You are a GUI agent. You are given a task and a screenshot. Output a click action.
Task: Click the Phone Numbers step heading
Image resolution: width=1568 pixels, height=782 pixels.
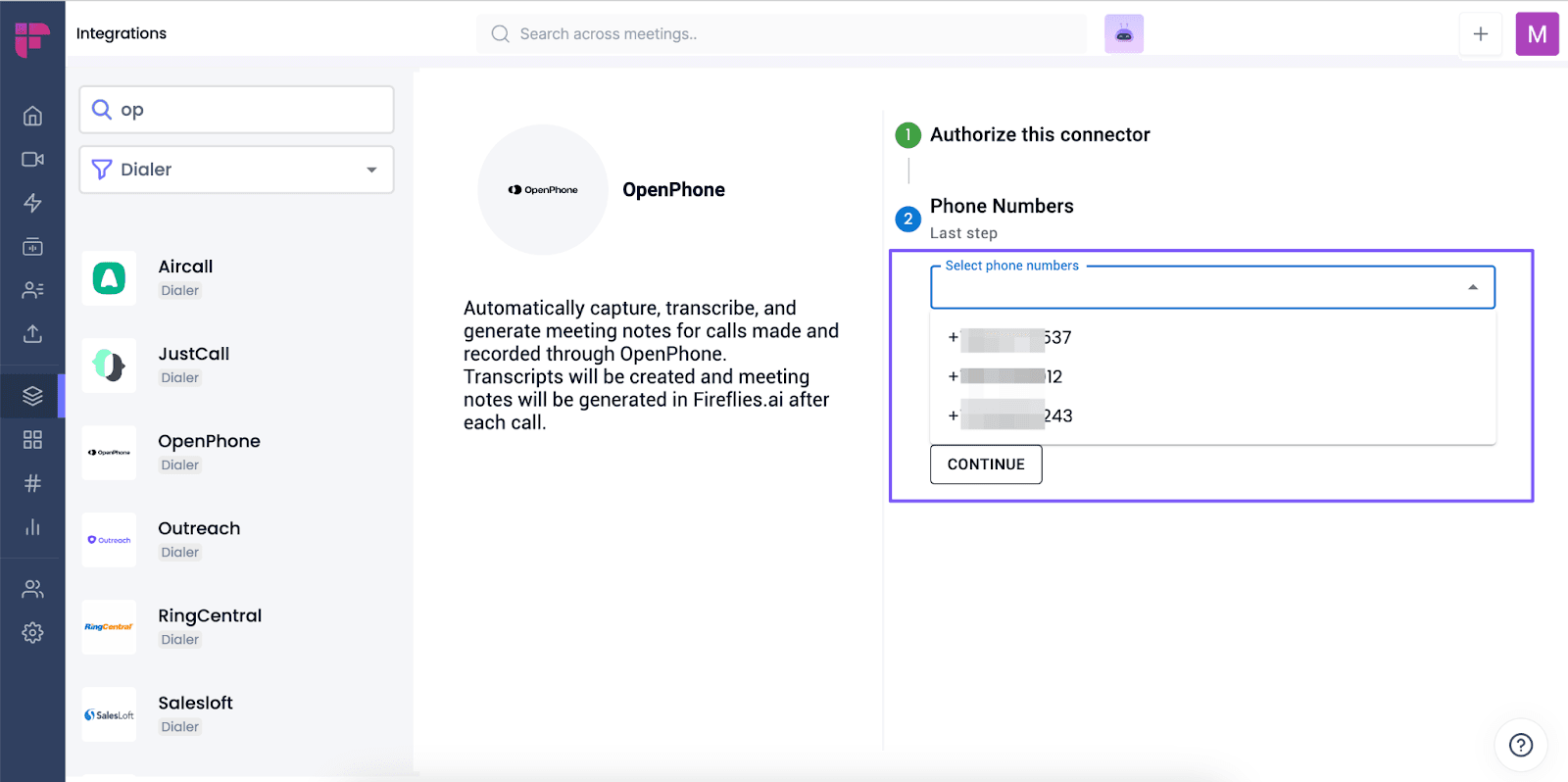(x=1002, y=206)
